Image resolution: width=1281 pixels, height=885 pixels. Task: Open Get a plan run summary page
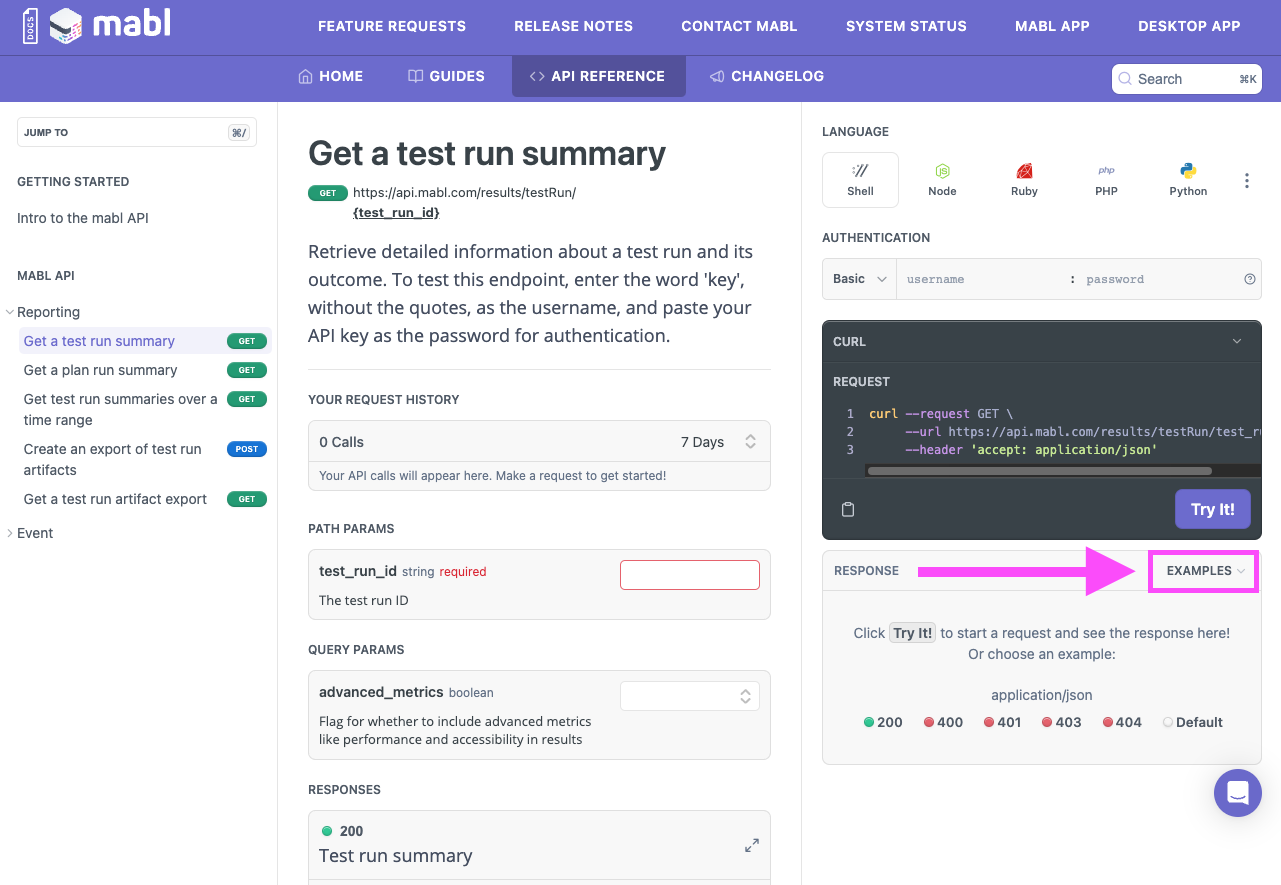[145, 370]
